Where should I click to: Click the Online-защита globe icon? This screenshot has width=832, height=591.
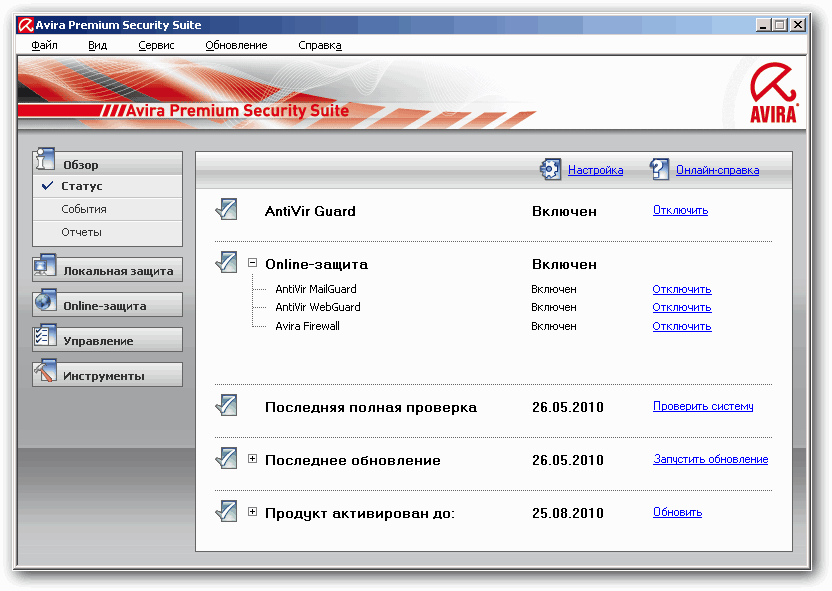click(45, 302)
